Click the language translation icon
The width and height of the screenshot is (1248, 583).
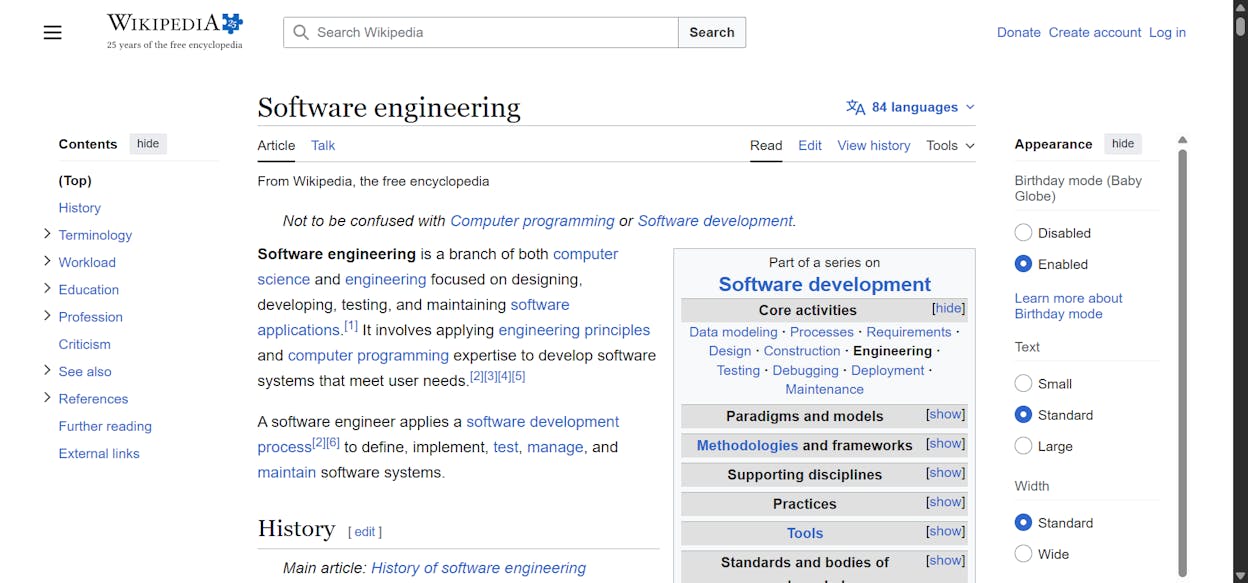point(855,107)
